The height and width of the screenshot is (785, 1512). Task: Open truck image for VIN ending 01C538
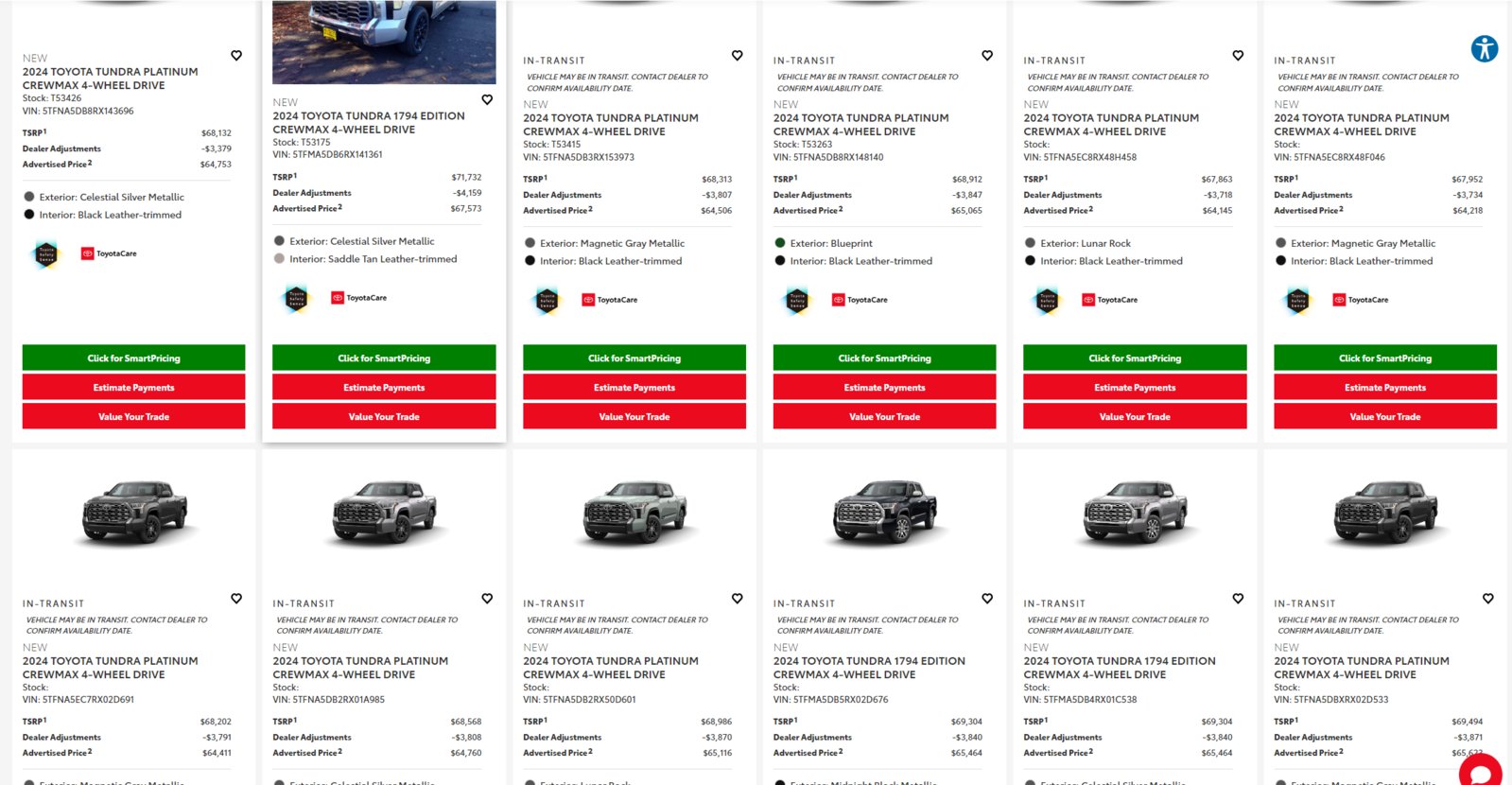tap(1135, 512)
